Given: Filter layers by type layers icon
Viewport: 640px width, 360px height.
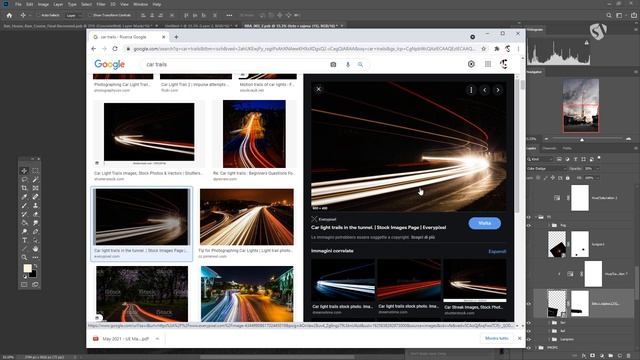Looking at the screenshot, I should pyautogui.click(x=576, y=159).
